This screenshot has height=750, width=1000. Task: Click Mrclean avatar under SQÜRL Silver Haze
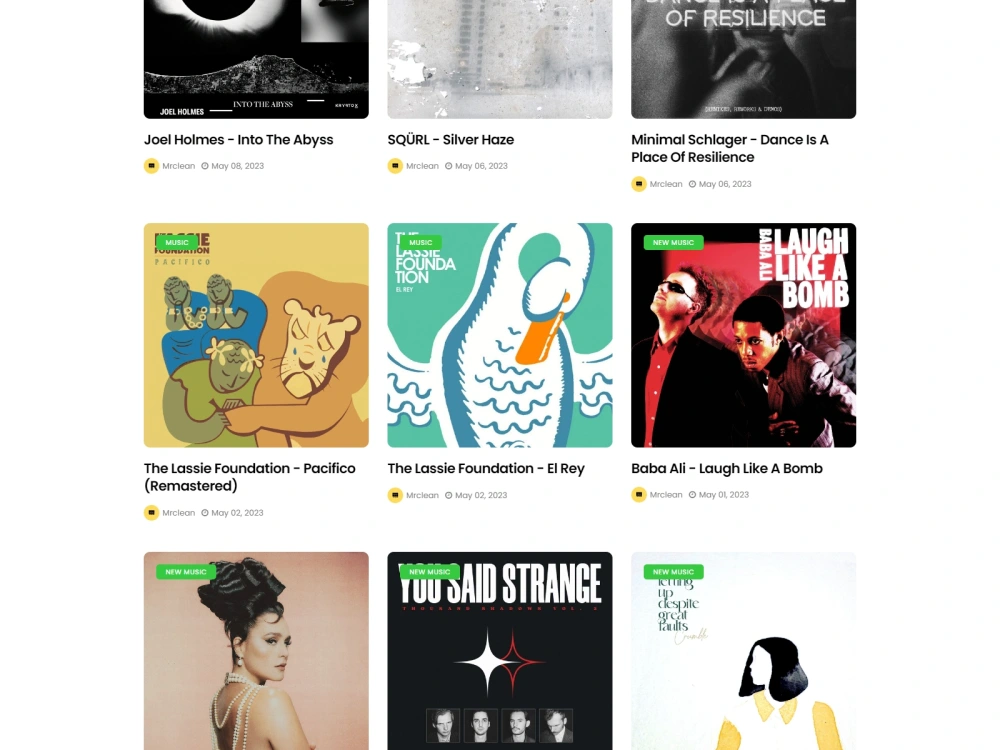click(395, 166)
